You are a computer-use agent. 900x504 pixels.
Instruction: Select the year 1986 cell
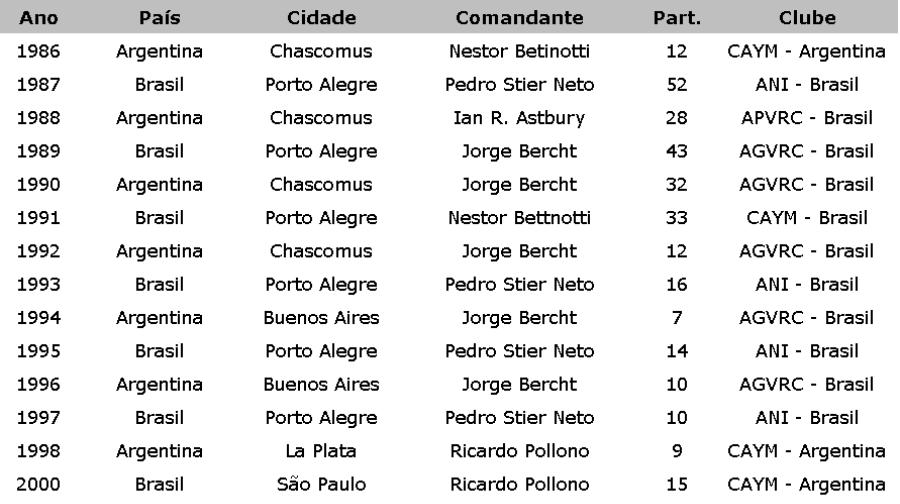click(x=38, y=51)
